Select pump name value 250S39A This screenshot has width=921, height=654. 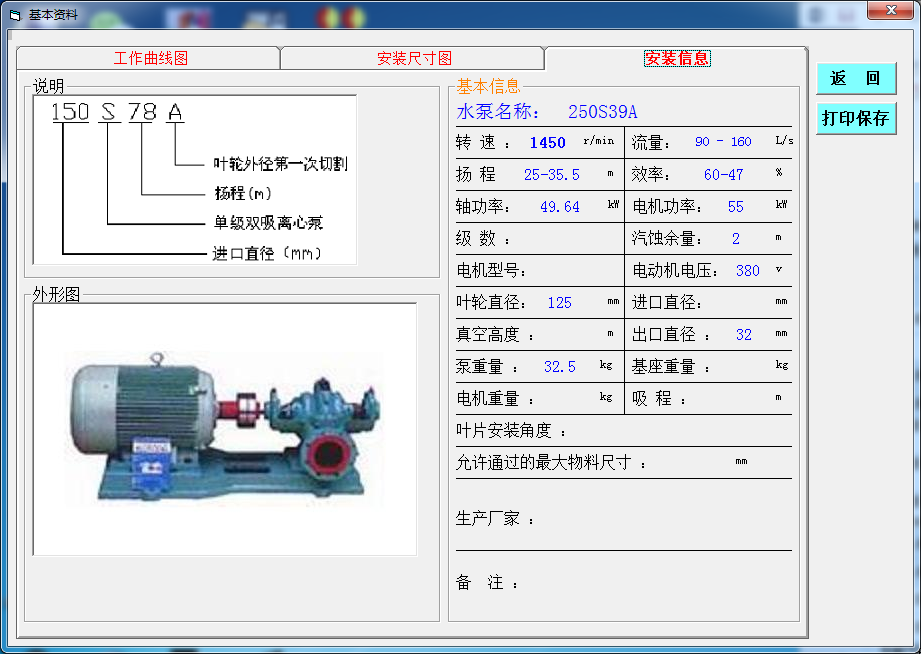click(602, 112)
